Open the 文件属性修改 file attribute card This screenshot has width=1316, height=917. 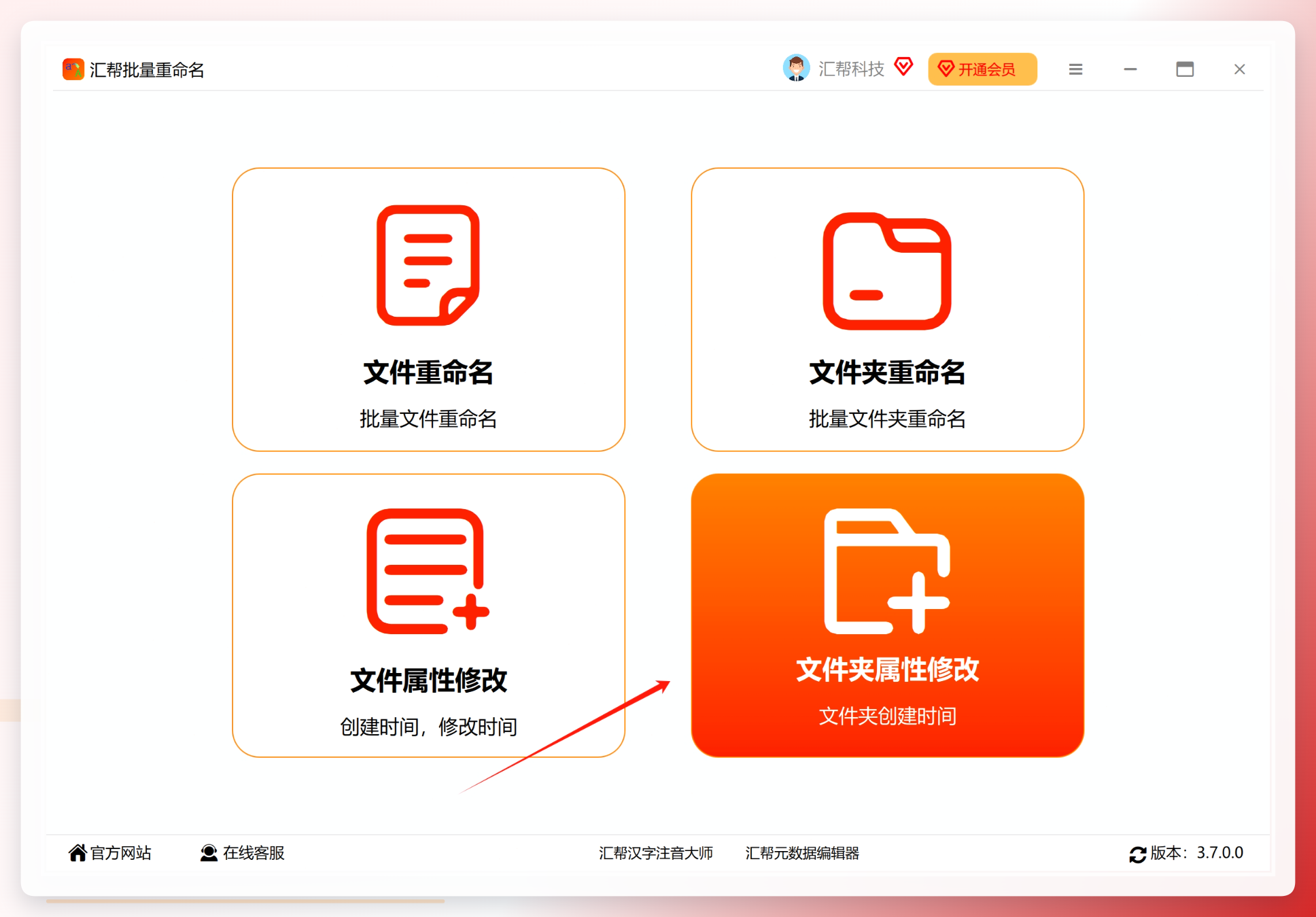pos(428,615)
